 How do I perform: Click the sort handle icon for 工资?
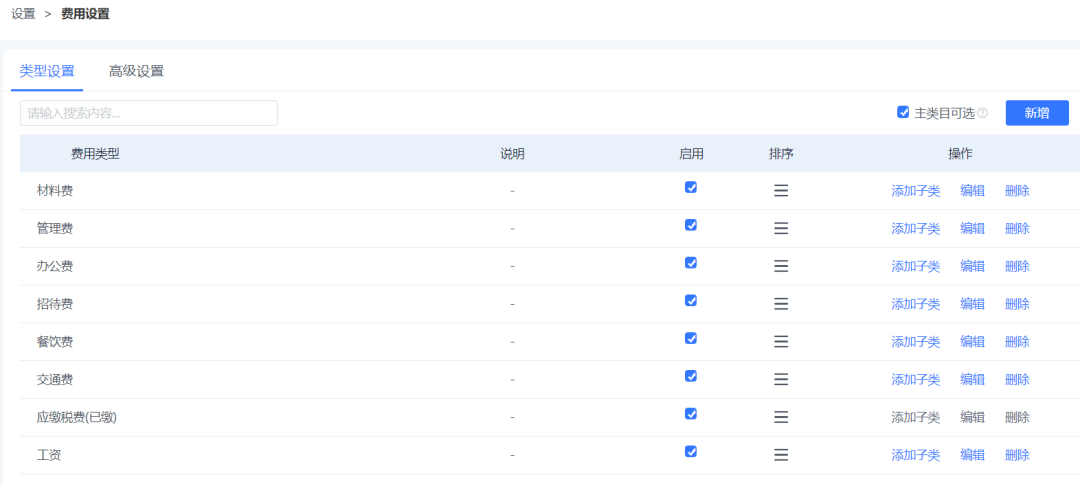[781, 455]
